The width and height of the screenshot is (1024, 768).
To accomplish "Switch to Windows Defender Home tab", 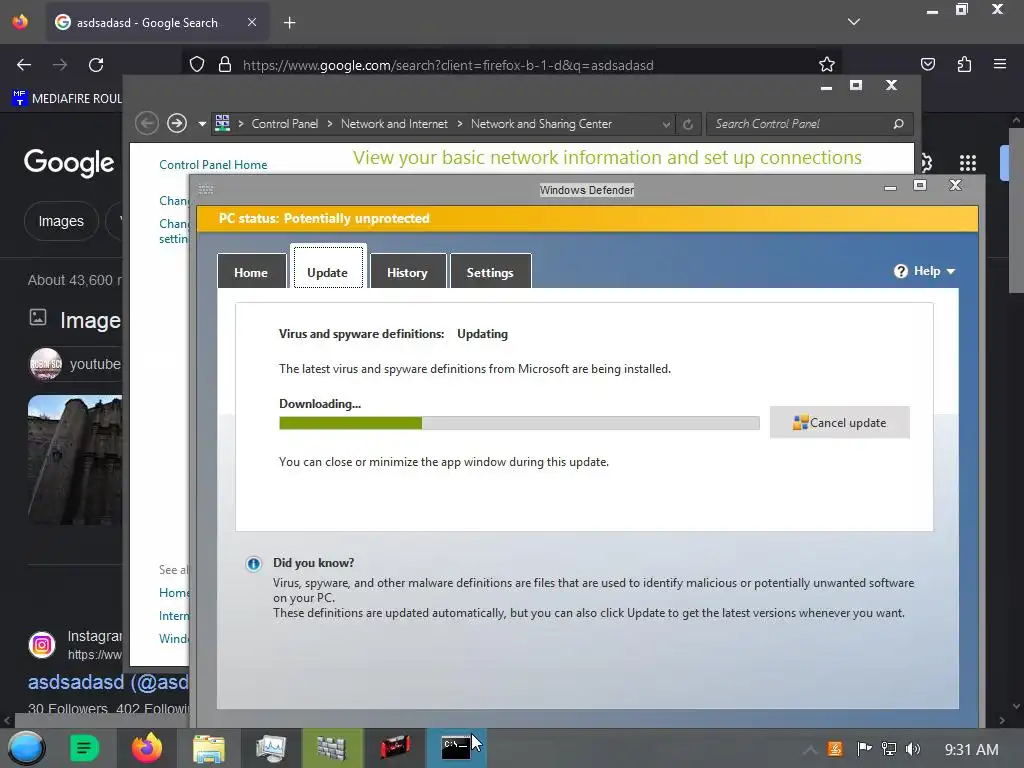I will click(x=251, y=272).
